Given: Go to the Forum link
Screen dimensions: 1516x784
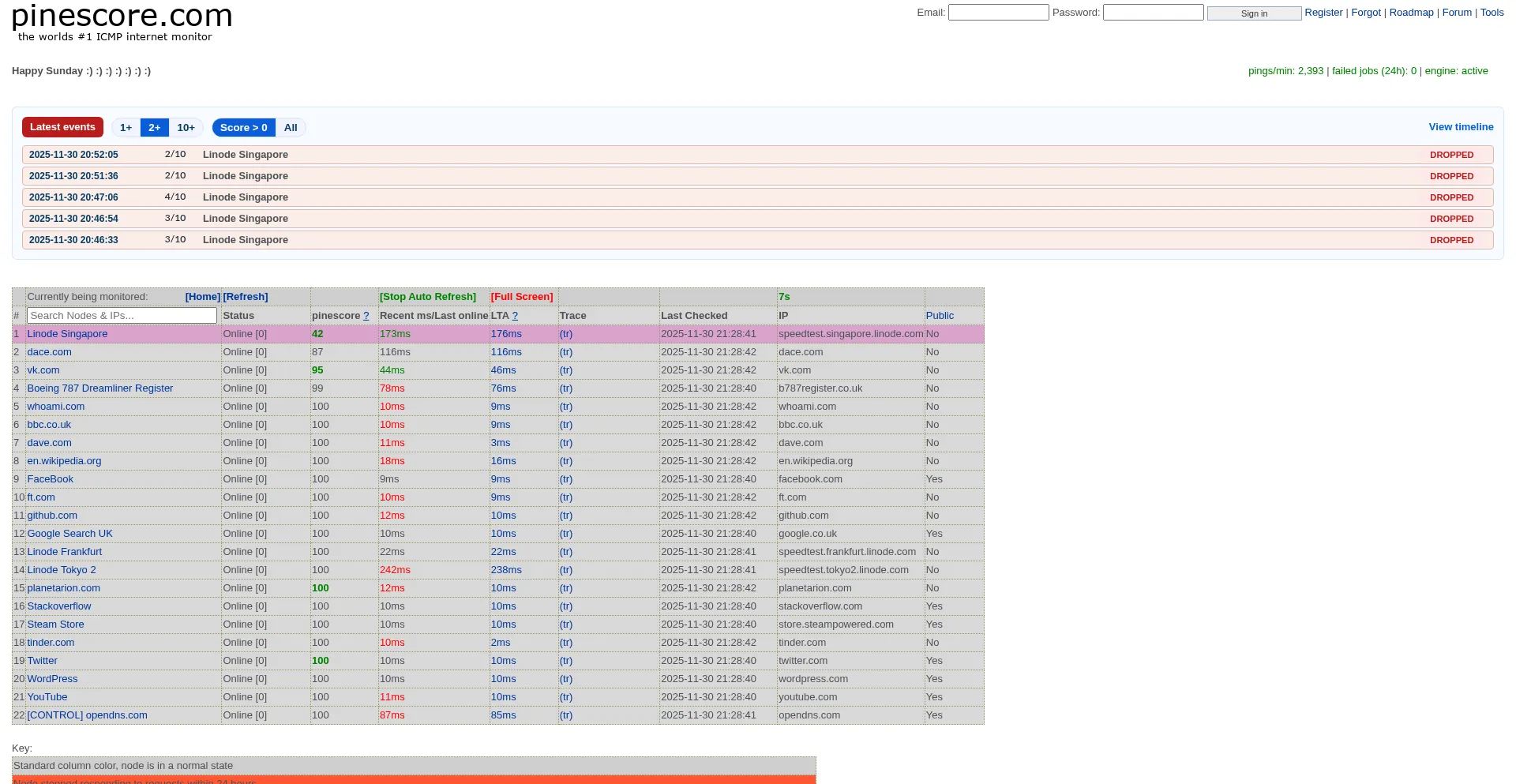Looking at the screenshot, I should (1457, 13).
